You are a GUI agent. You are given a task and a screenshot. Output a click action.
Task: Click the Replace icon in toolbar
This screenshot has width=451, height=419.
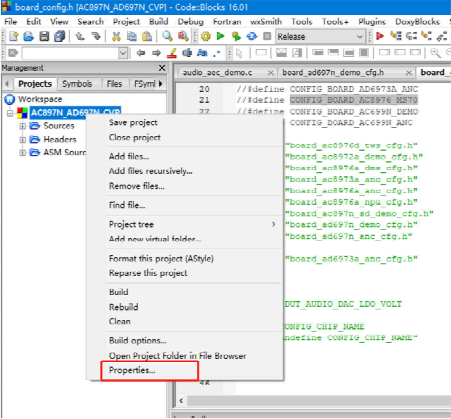point(183,36)
